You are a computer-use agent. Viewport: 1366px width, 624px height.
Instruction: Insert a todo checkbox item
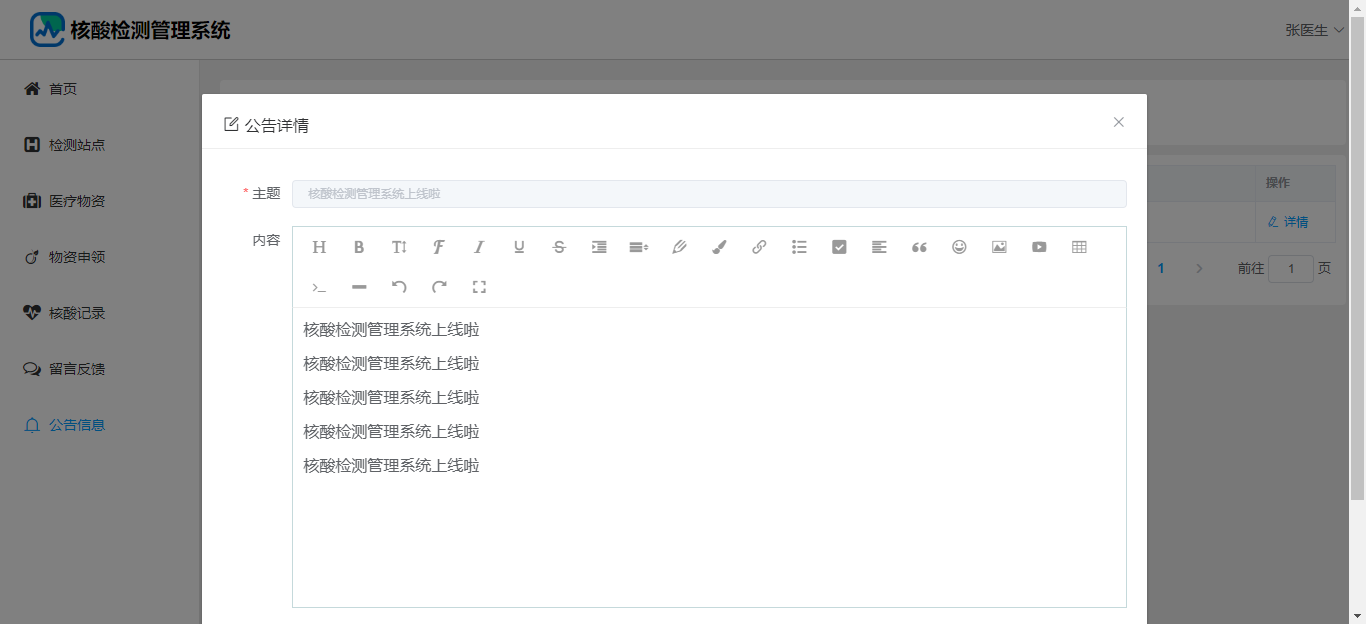coord(839,247)
